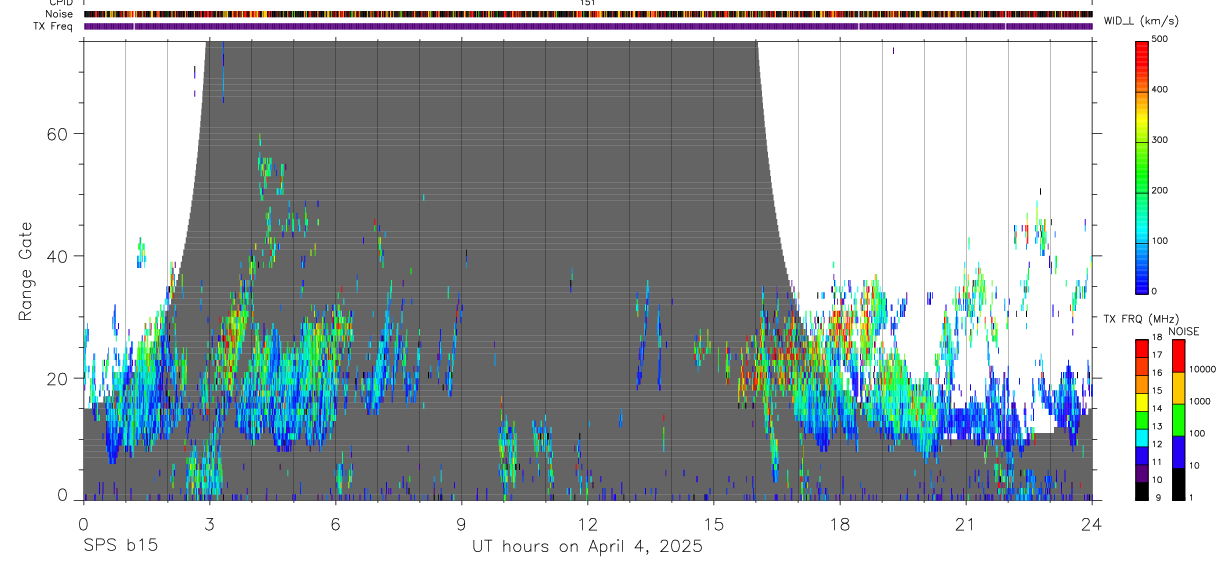Viewport: 1228px width, 567px height.
Task: Click the '21' tick label on the UT hours axis
Action: coord(965,524)
